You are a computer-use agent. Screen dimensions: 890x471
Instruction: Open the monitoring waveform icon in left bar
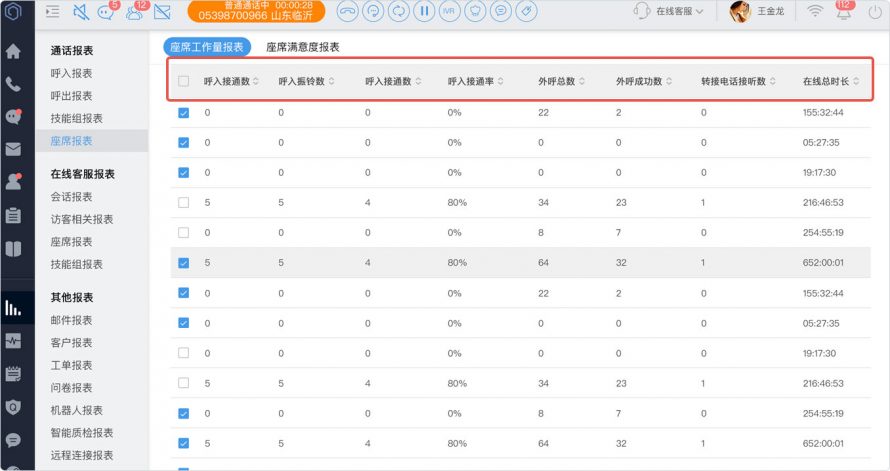[x=13, y=340]
